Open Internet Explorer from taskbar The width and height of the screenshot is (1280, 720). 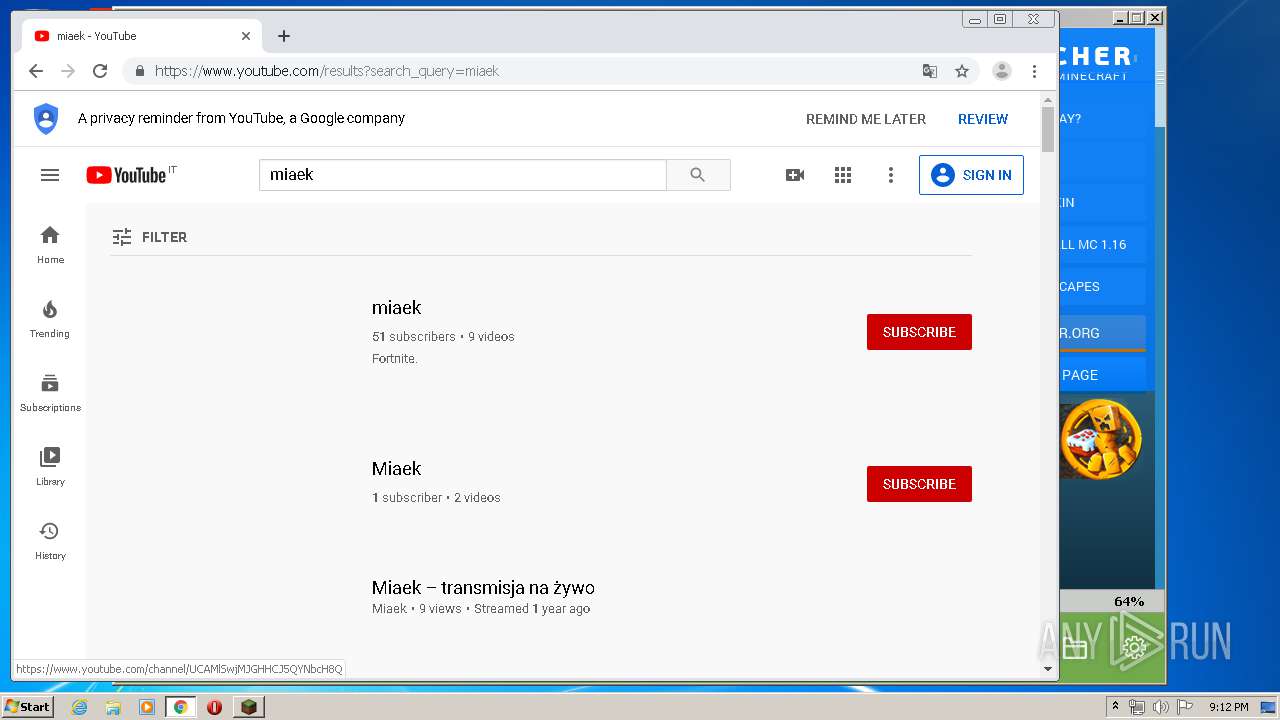(79, 707)
